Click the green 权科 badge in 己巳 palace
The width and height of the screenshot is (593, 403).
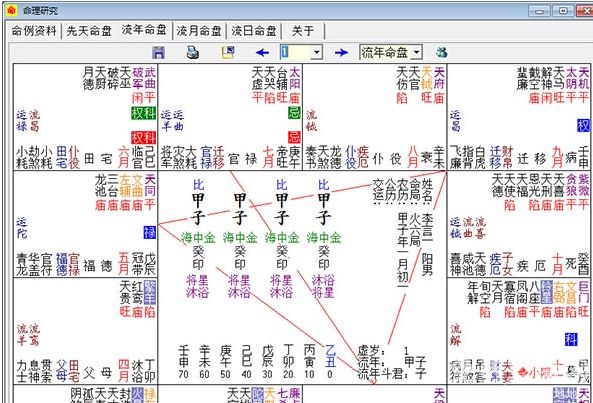(x=143, y=113)
